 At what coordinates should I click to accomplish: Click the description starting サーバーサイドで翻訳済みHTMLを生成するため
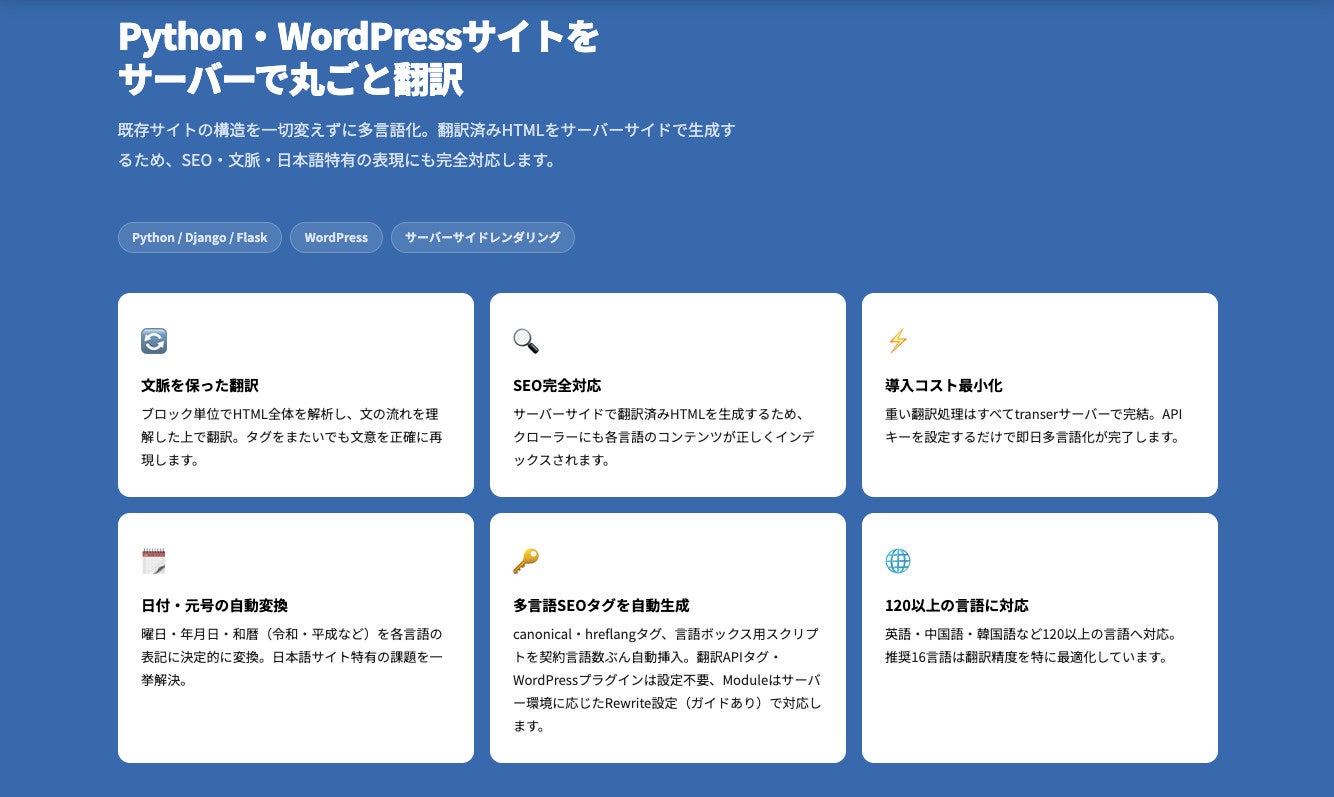tap(663, 437)
